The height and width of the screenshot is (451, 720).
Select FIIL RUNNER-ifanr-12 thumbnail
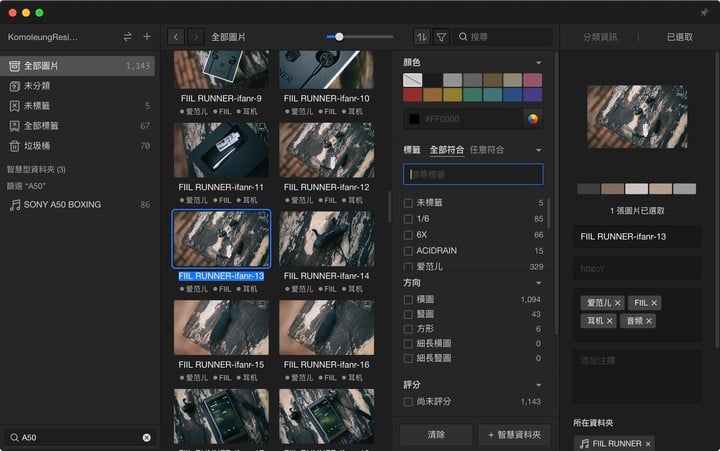[x=326, y=150]
